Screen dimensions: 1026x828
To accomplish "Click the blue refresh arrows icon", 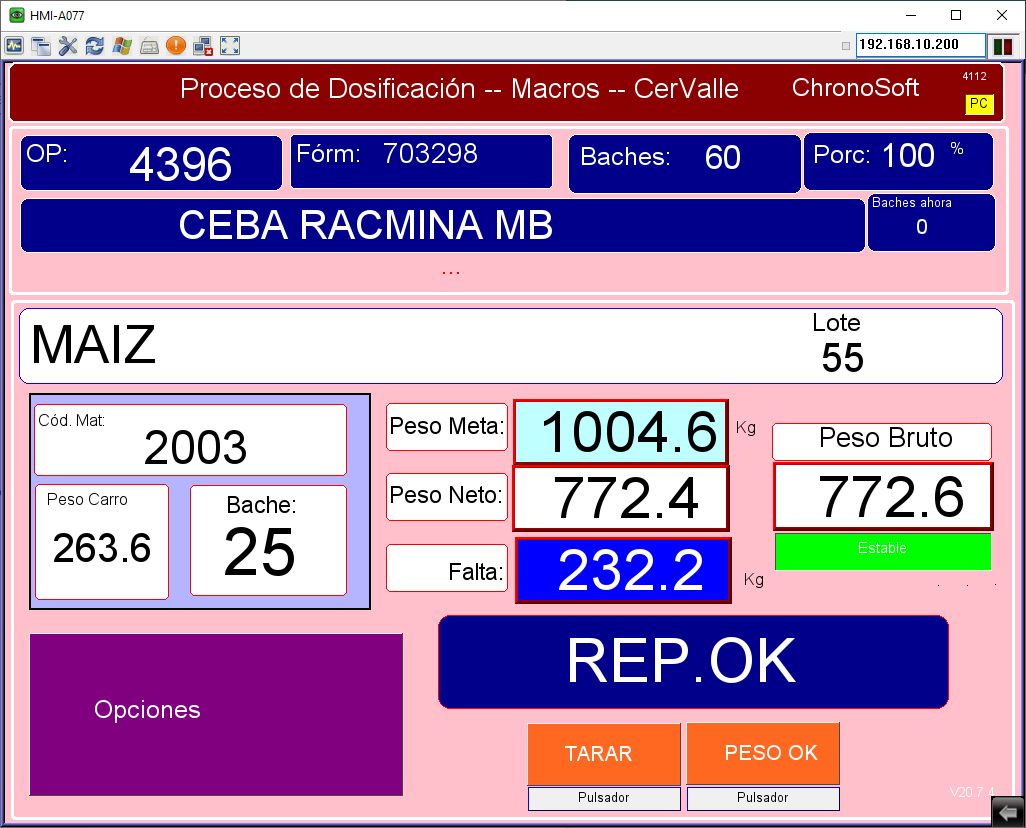I will pyautogui.click(x=95, y=45).
